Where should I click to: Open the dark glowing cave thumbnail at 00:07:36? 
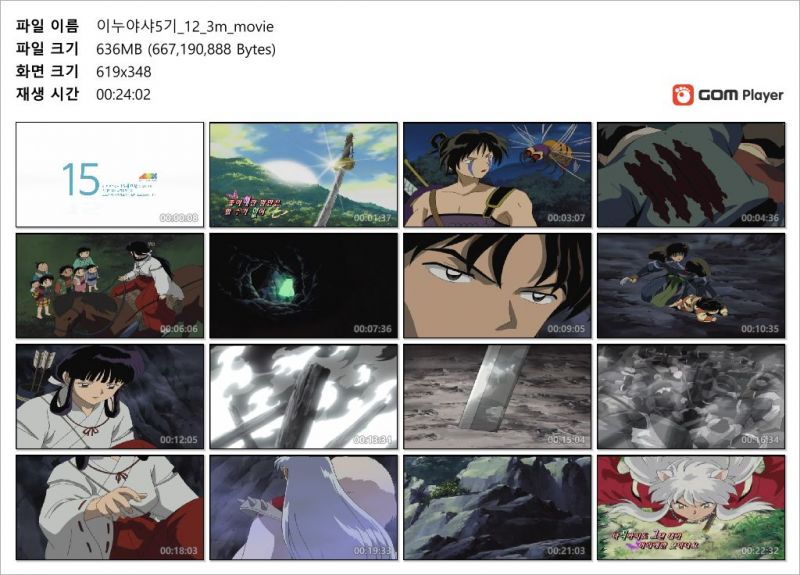click(x=304, y=286)
